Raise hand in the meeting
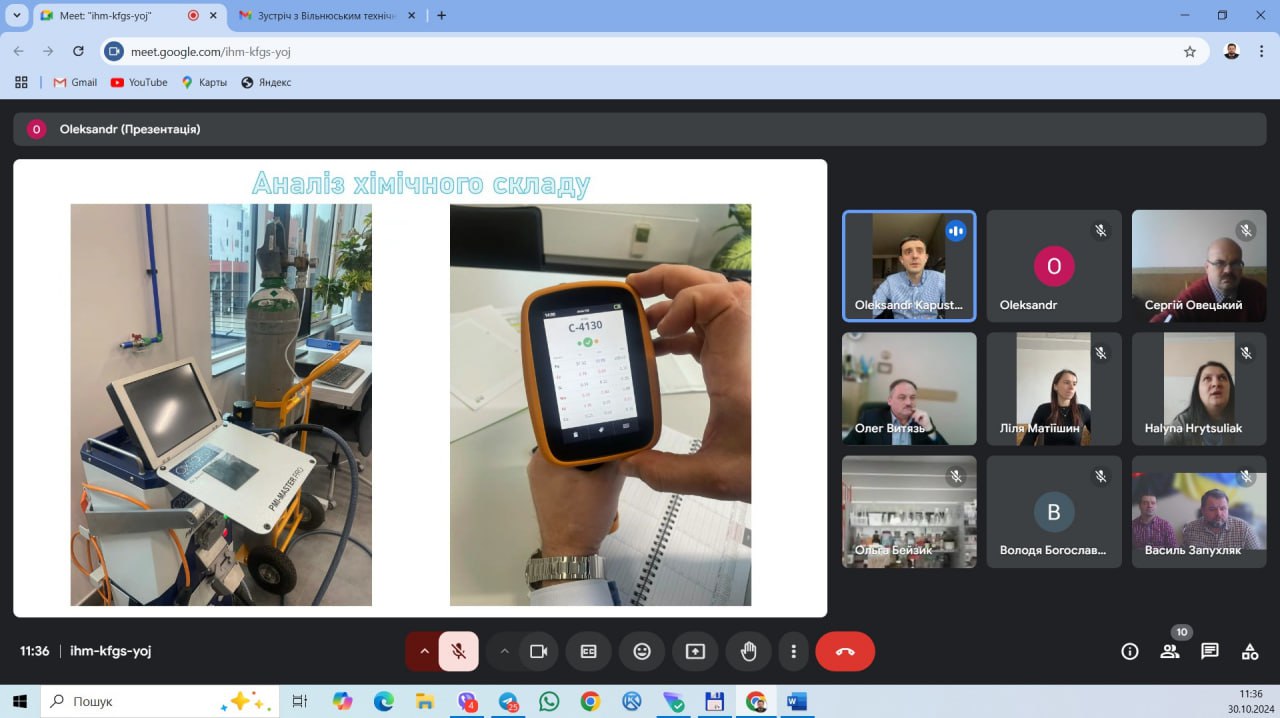 [x=748, y=651]
